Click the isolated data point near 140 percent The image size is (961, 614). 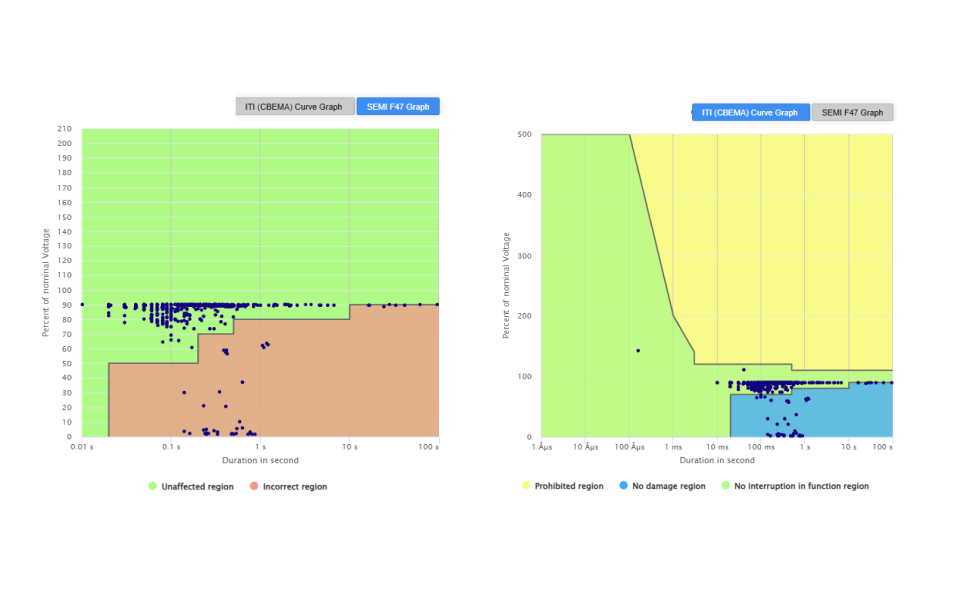(x=638, y=351)
